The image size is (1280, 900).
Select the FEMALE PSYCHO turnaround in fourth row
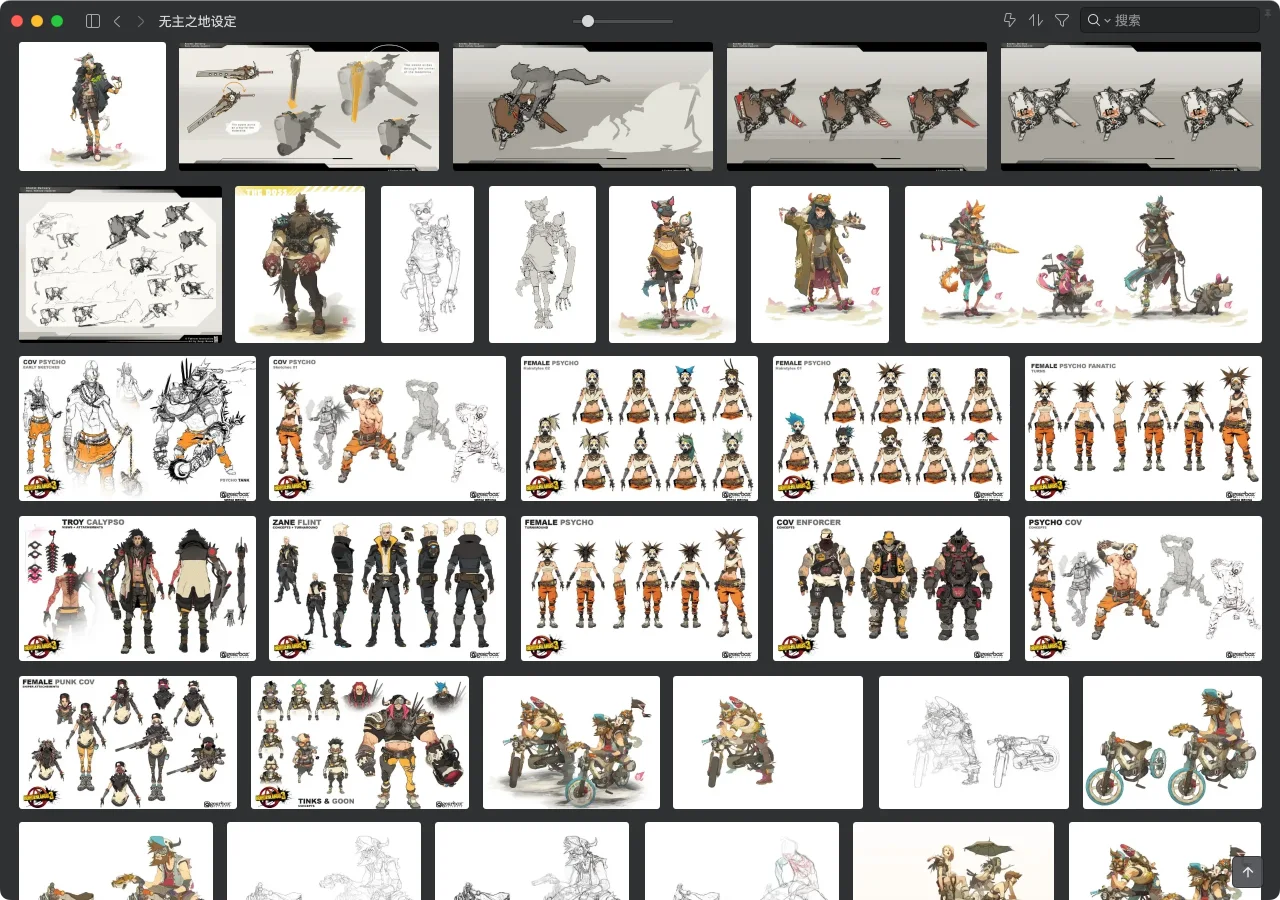pyautogui.click(x=639, y=588)
